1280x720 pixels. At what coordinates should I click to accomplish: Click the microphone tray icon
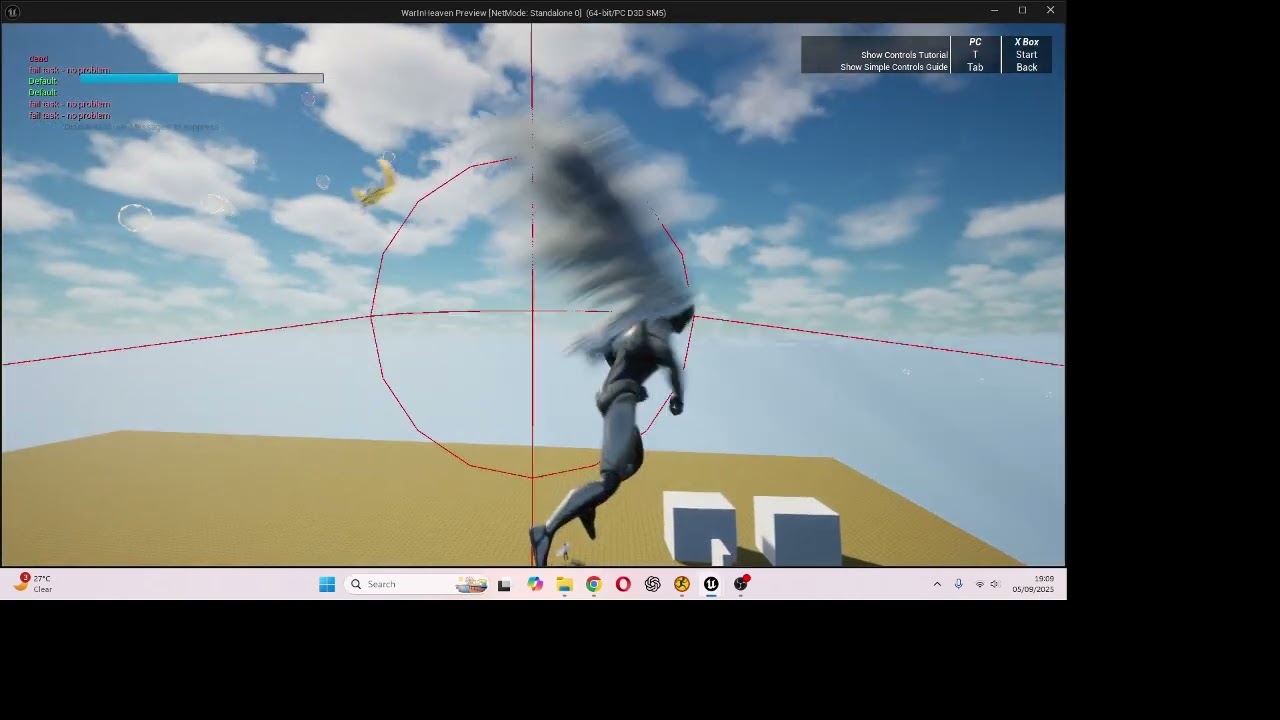click(958, 584)
